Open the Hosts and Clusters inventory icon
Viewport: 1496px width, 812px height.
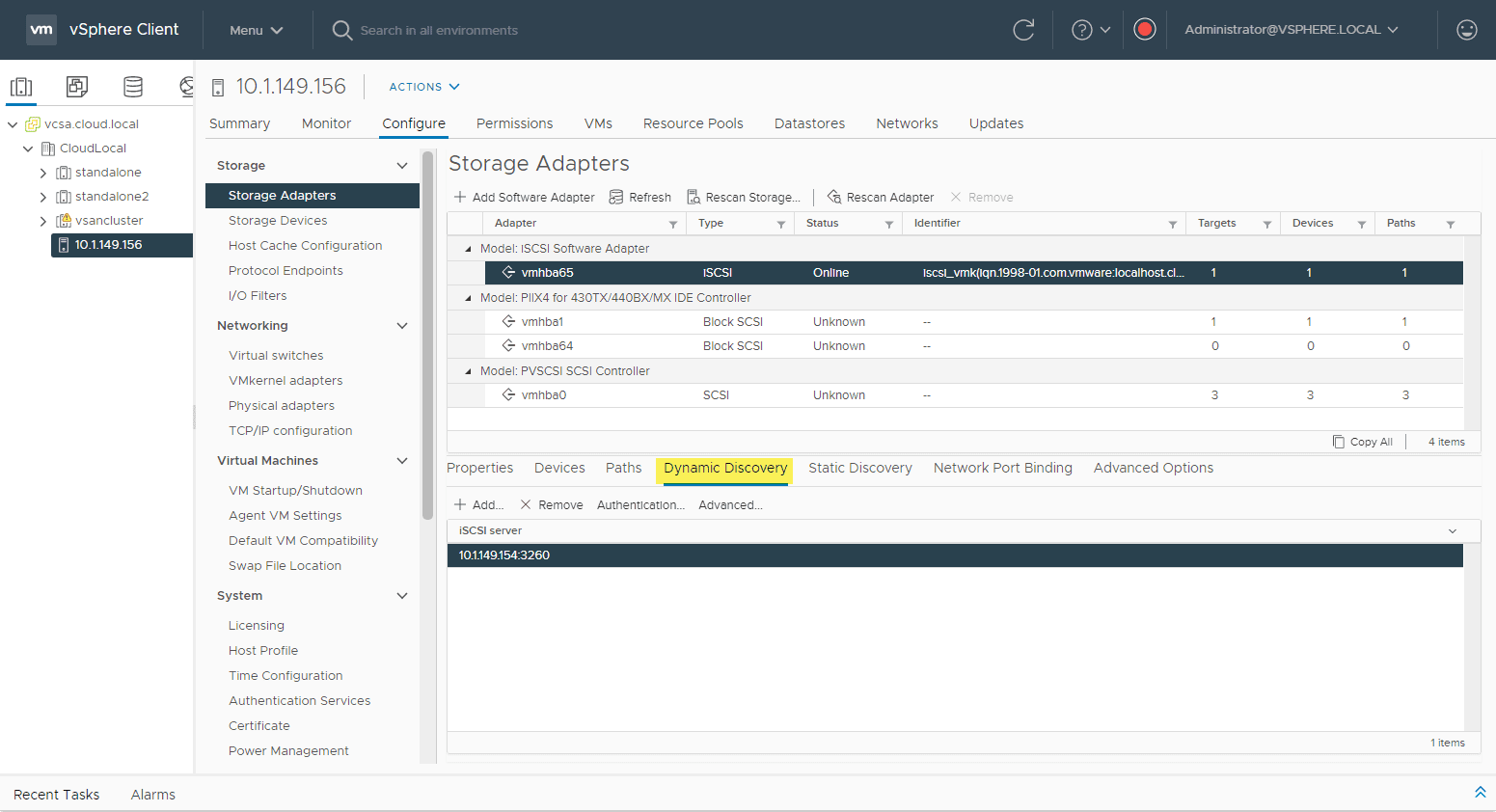click(21, 87)
